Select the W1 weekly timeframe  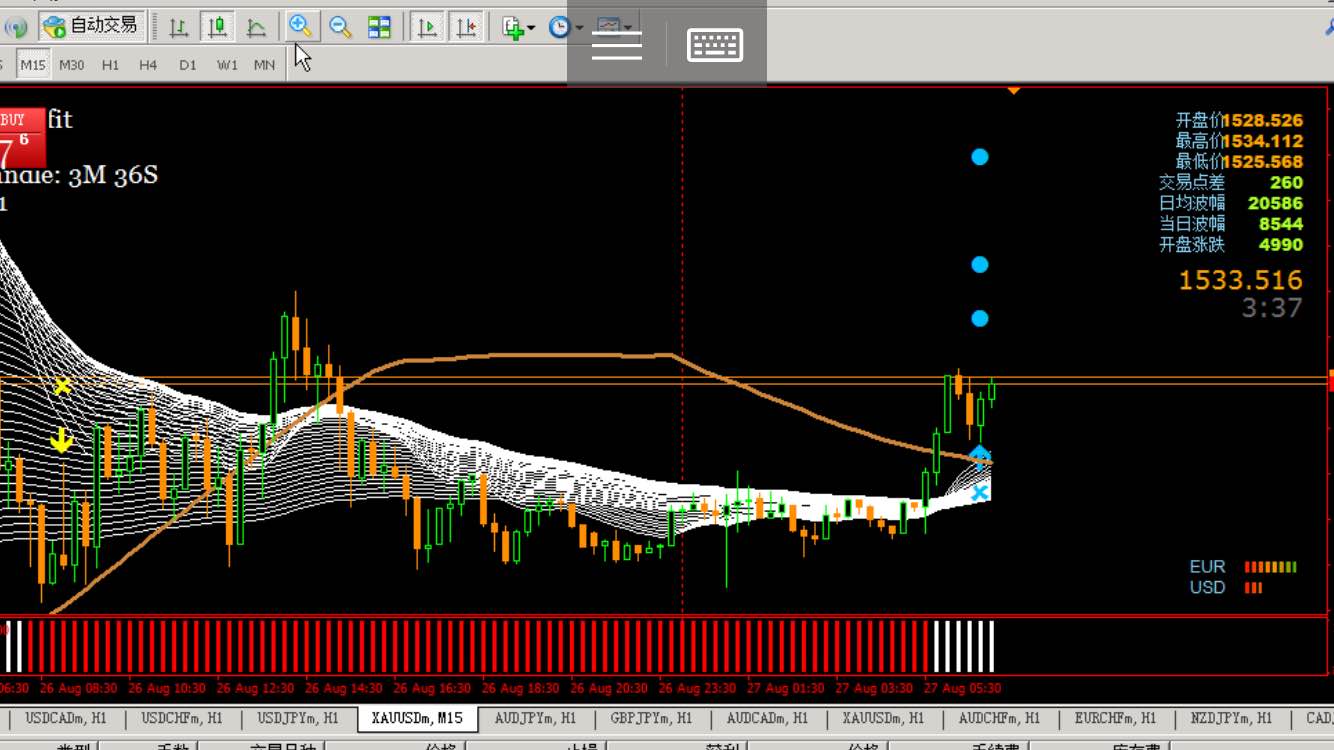[227, 65]
